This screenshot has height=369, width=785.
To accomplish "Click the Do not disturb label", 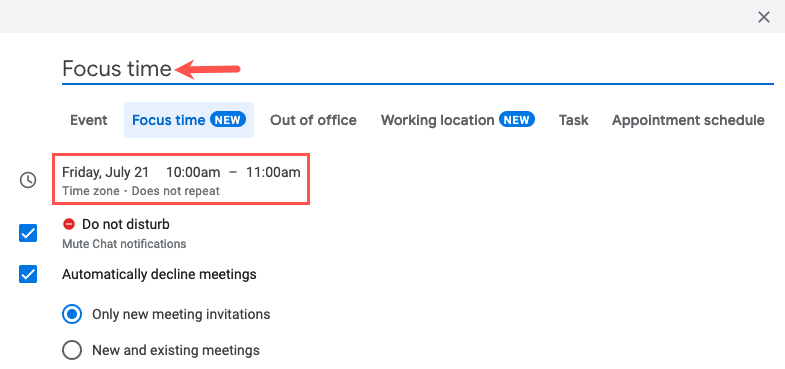I will 126,224.
